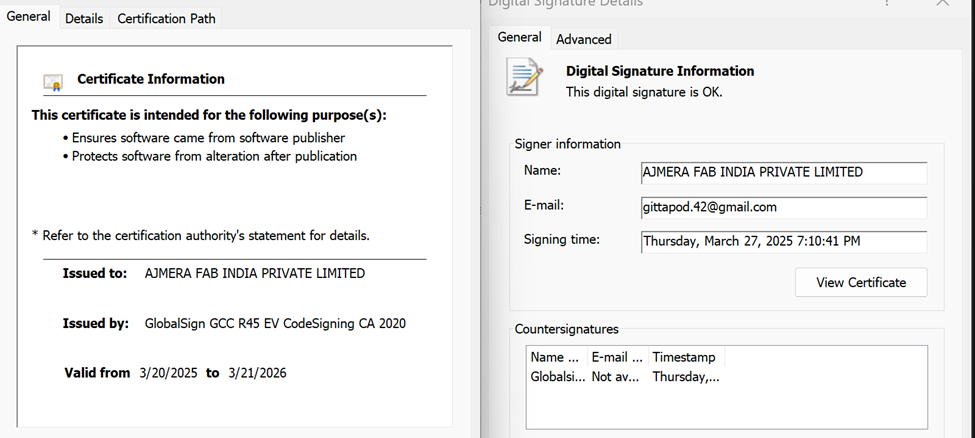975x438 pixels.
Task: Click the 'Refer to the certification authority's statement' note
Action: tap(201, 236)
